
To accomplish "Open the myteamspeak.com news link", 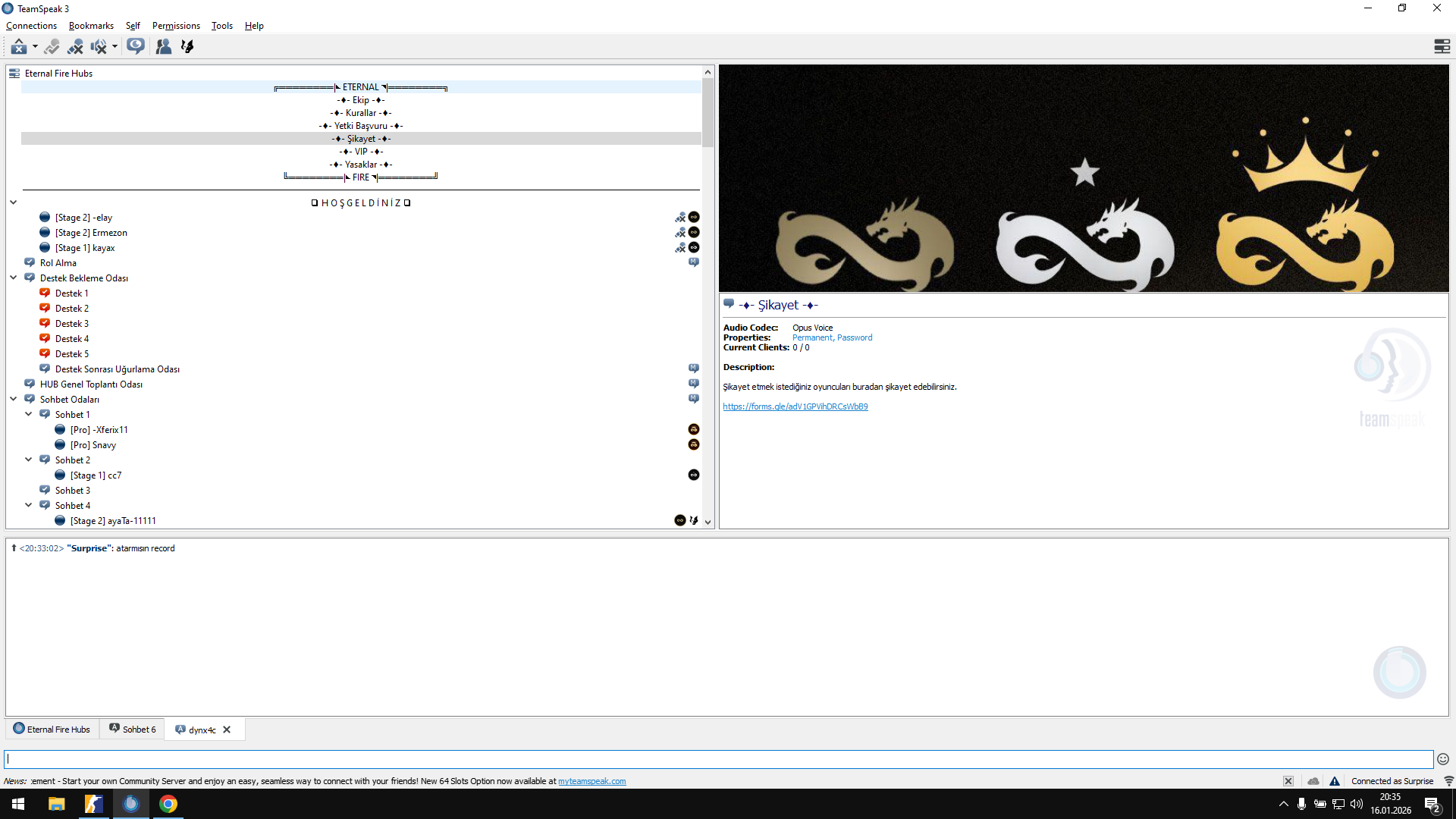I will pyautogui.click(x=592, y=782).
